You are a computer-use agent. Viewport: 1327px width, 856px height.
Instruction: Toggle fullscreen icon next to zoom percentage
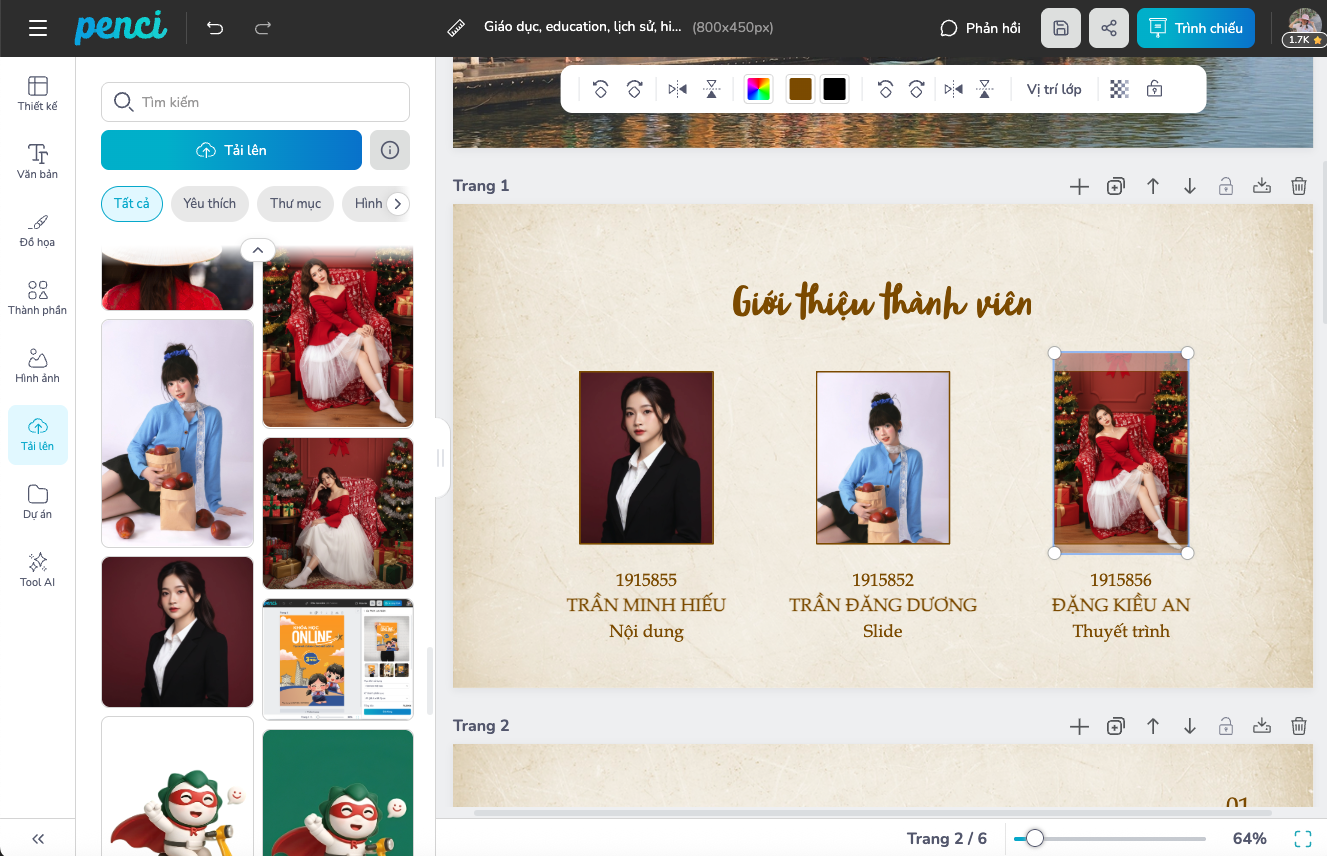coord(1302,838)
